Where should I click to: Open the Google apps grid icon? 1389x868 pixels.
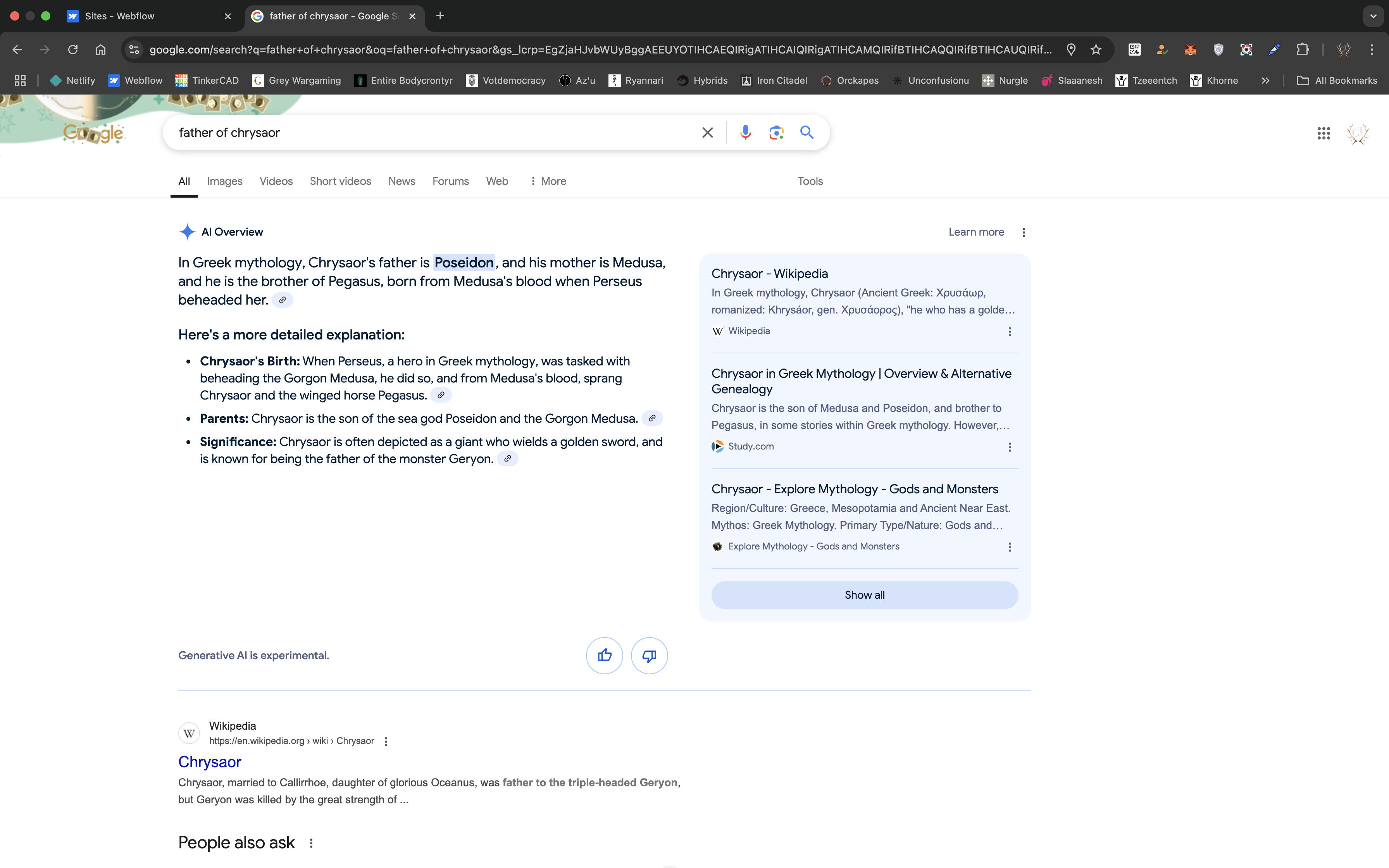[1324, 133]
